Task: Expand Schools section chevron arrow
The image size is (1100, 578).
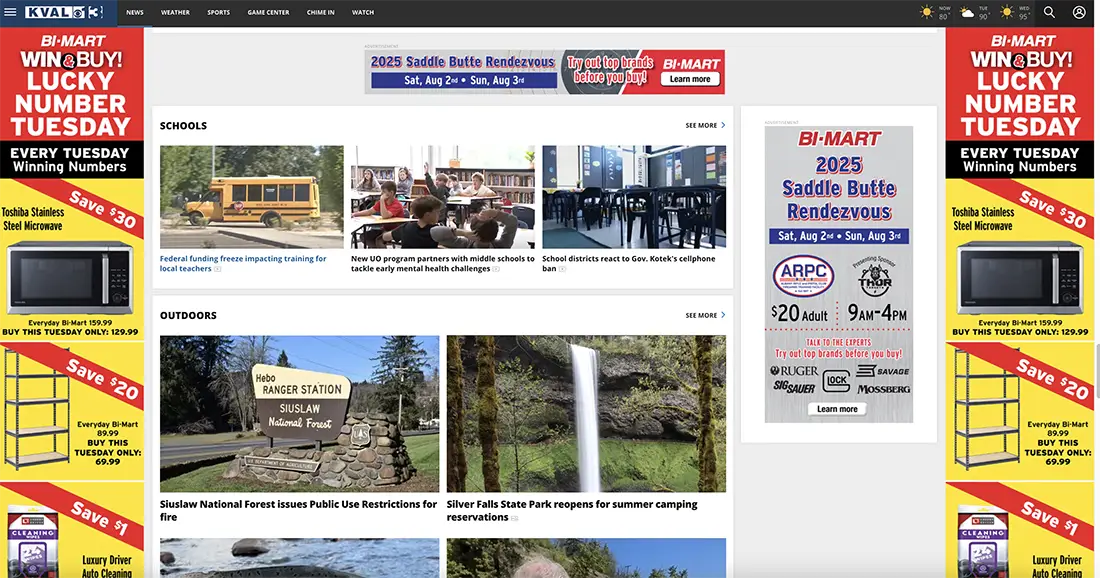Action: pos(723,126)
